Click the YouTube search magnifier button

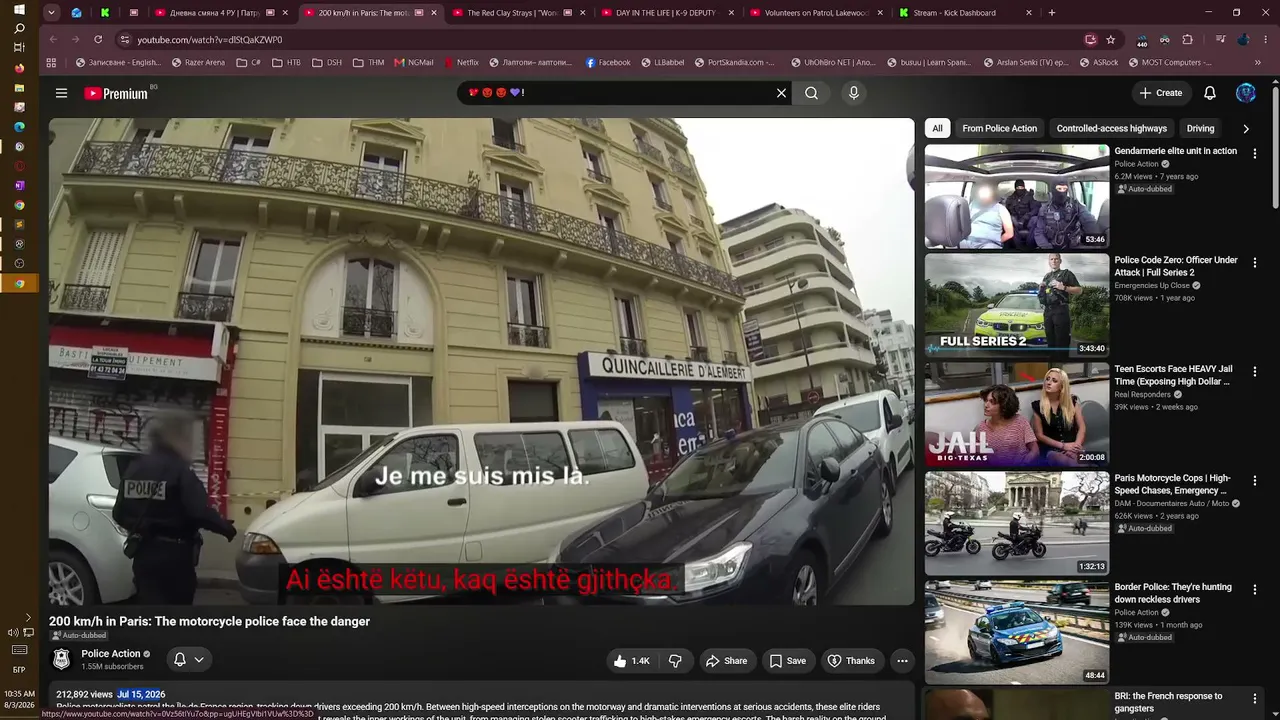pos(812,93)
